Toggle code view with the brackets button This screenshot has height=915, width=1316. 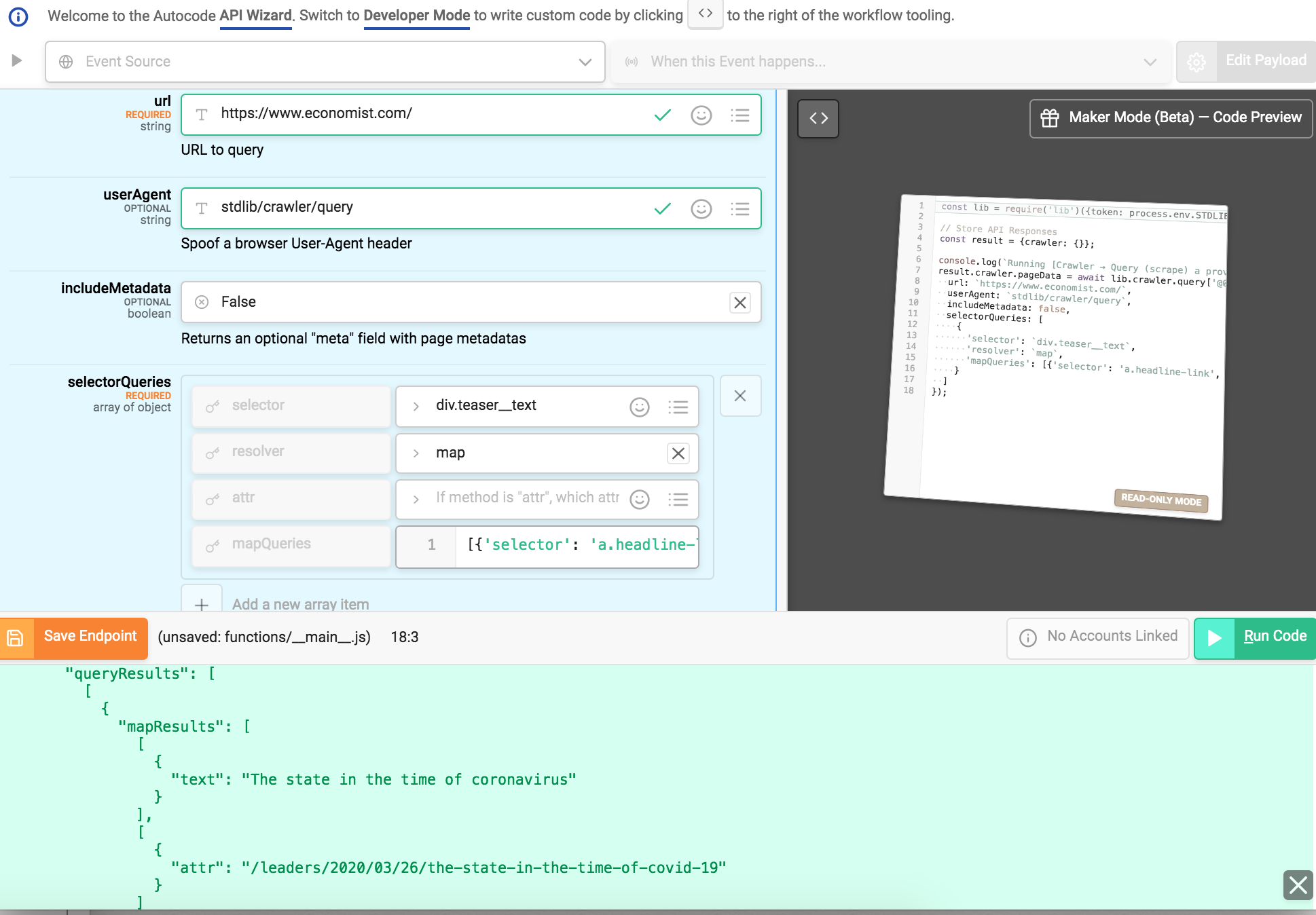[818, 118]
